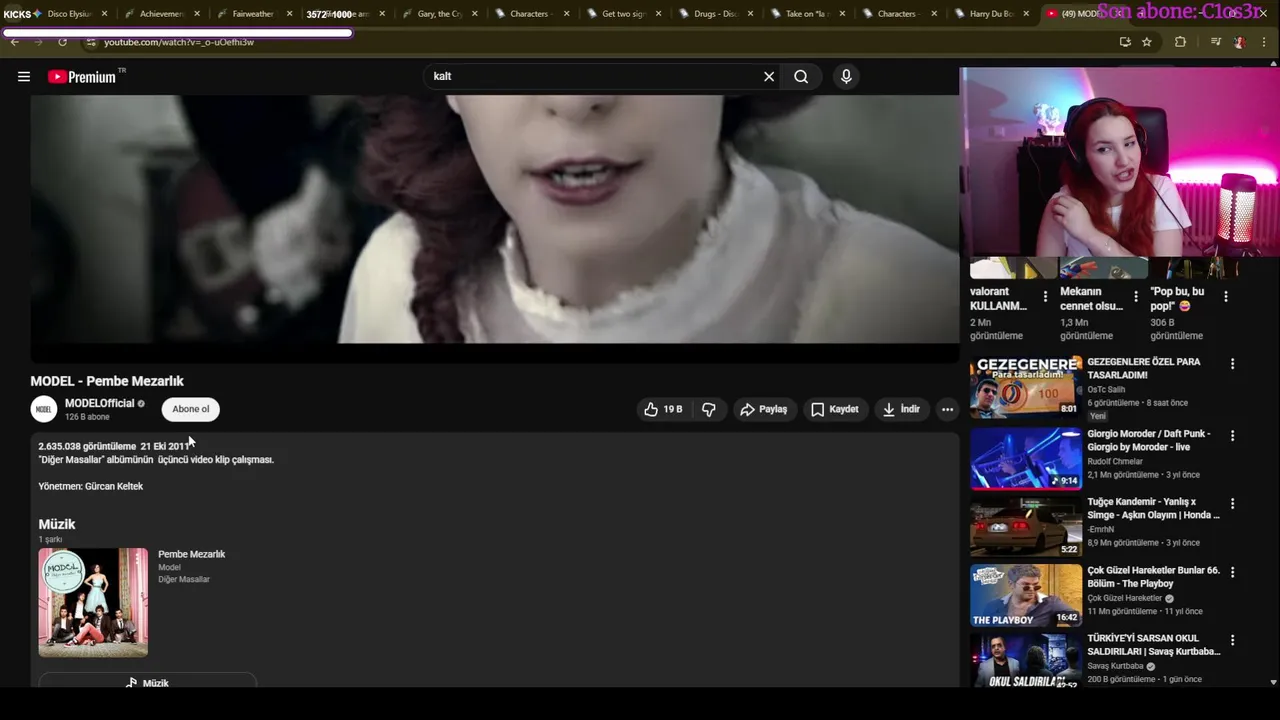Open the YouTube hamburger guide menu
This screenshot has height=720, width=1280.
[24, 77]
